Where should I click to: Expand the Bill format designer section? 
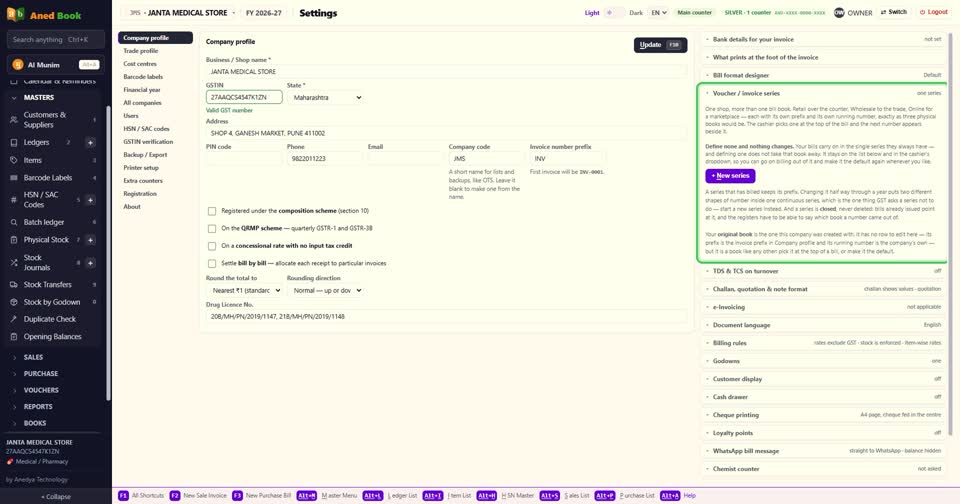click(824, 75)
